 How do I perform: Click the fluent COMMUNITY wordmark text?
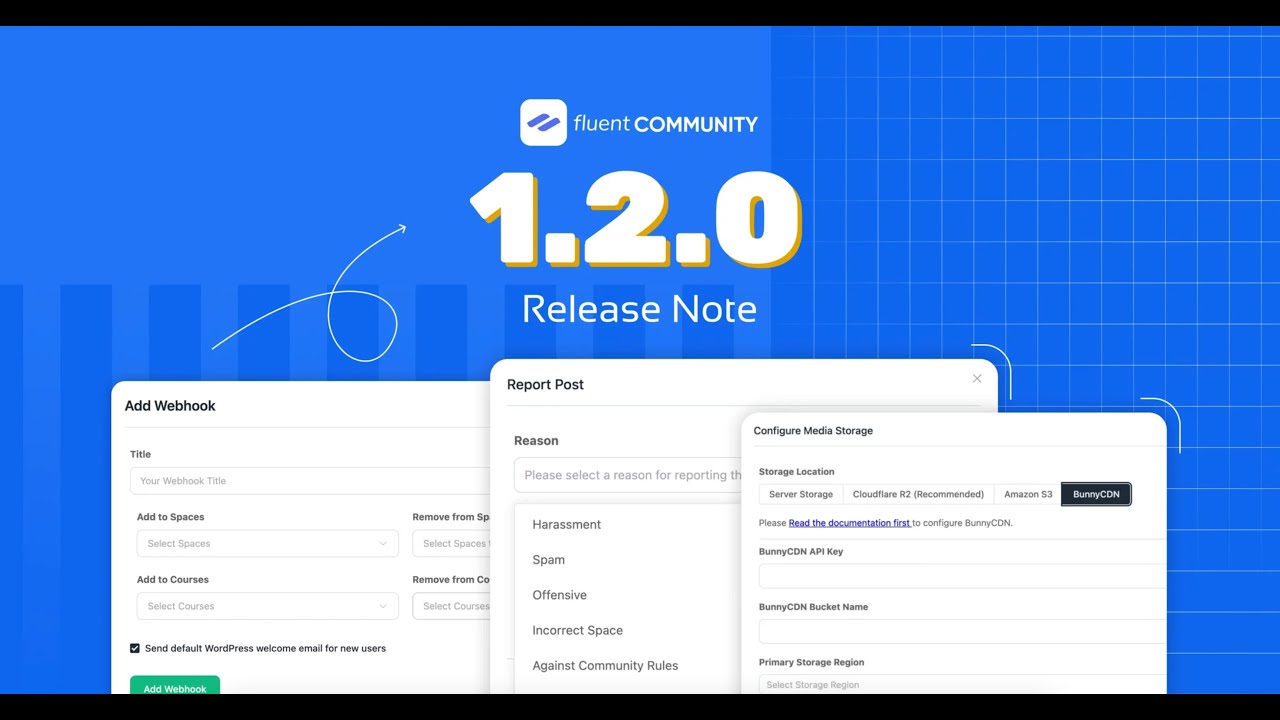[x=665, y=124]
